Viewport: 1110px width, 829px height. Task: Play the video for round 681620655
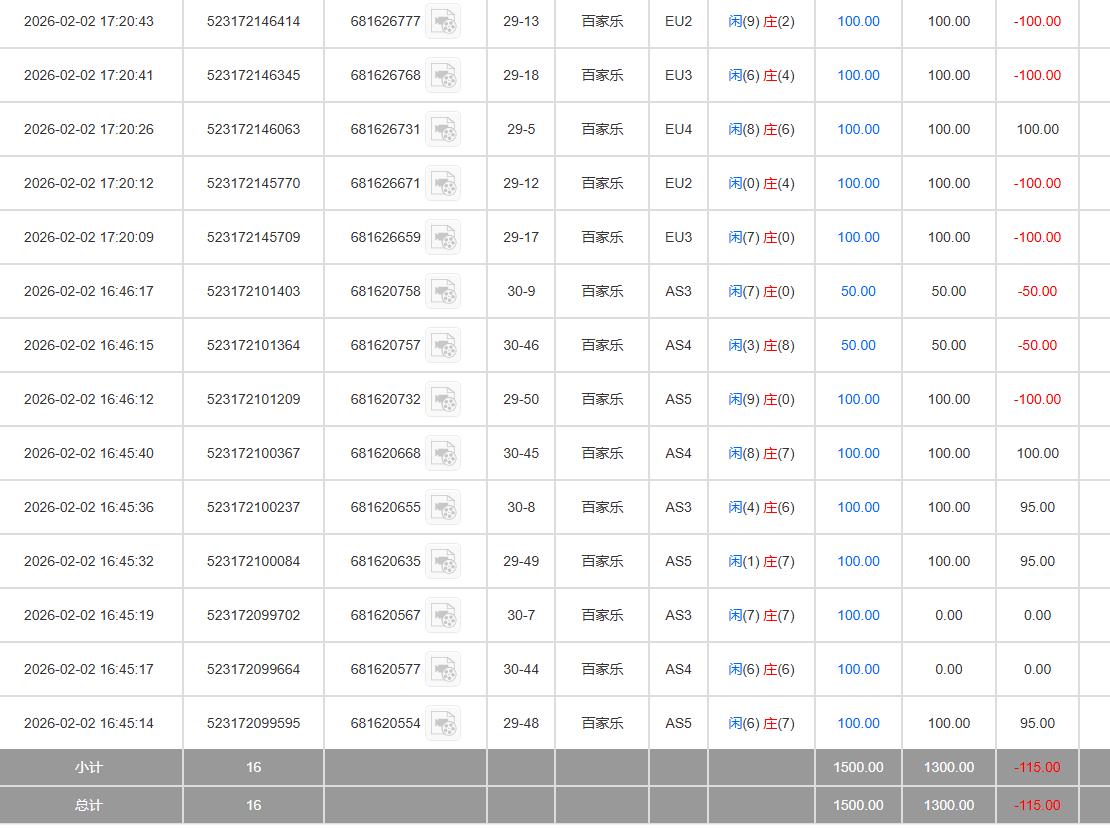point(443,507)
